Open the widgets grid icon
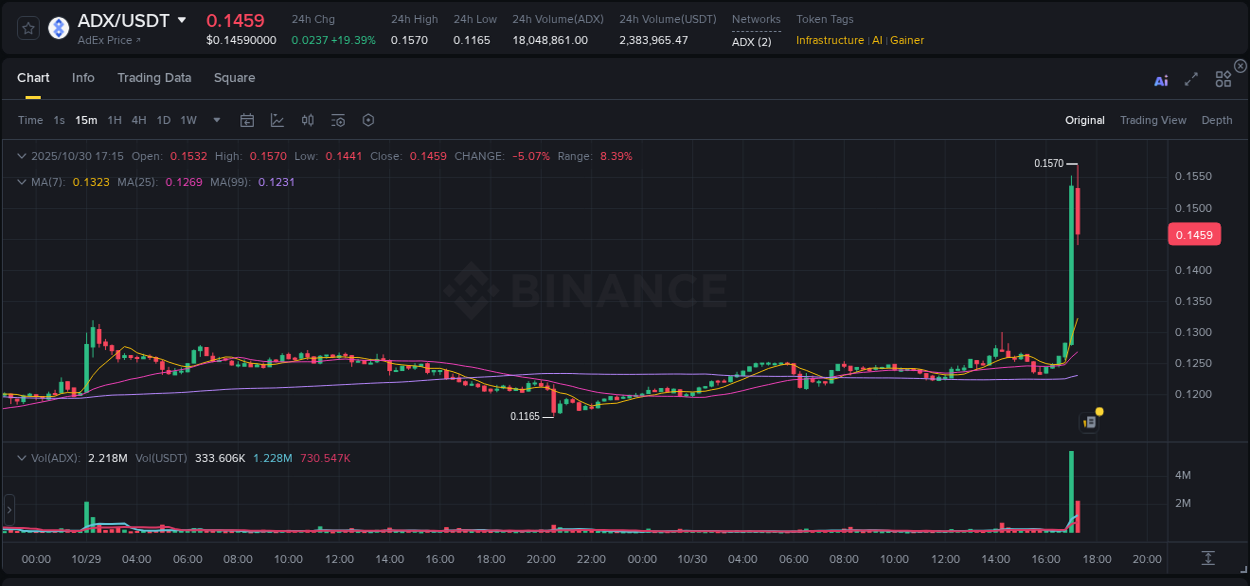This screenshot has width=1250, height=586. click(1223, 79)
